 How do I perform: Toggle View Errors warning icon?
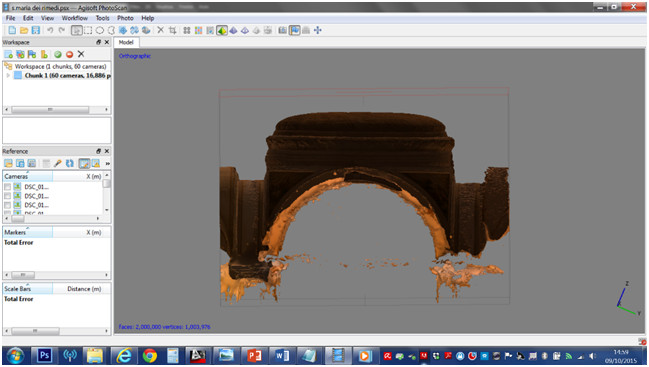coord(96,163)
